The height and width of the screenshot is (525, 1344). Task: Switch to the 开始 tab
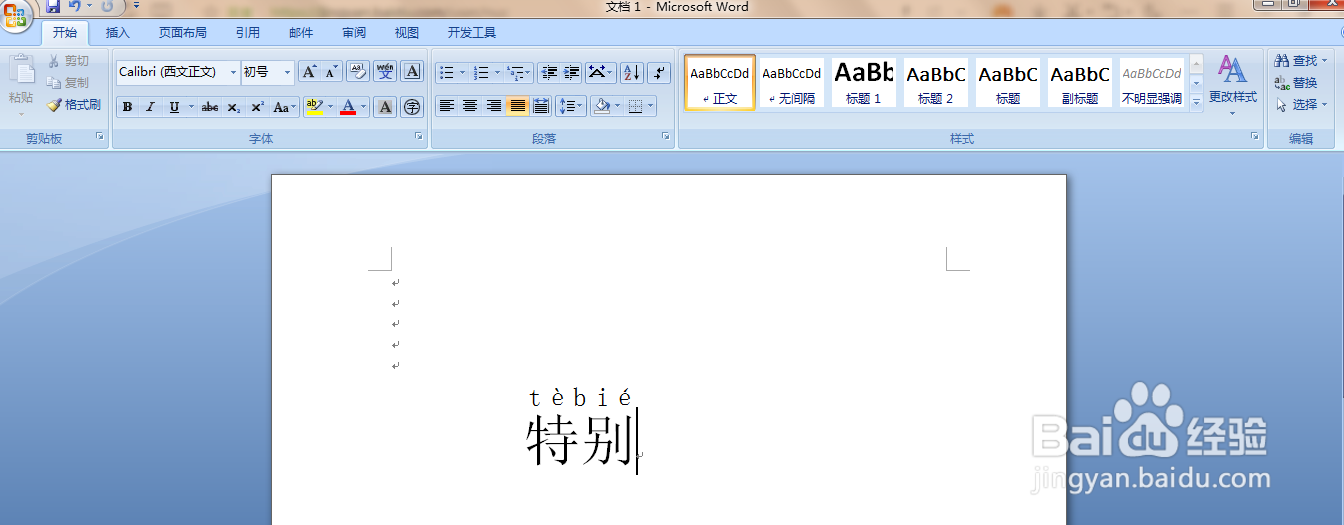click(x=65, y=33)
